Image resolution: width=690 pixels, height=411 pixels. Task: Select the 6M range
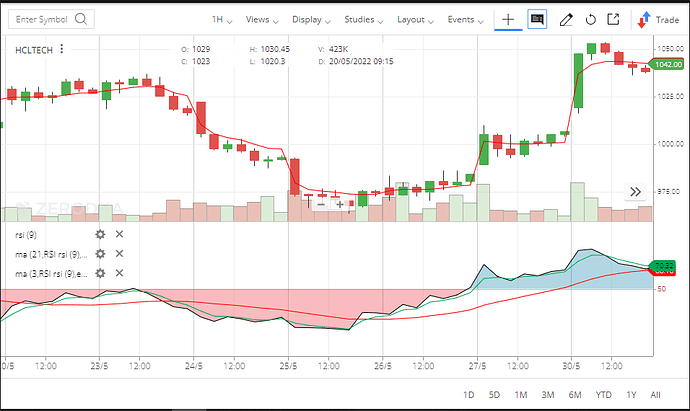click(575, 395)
